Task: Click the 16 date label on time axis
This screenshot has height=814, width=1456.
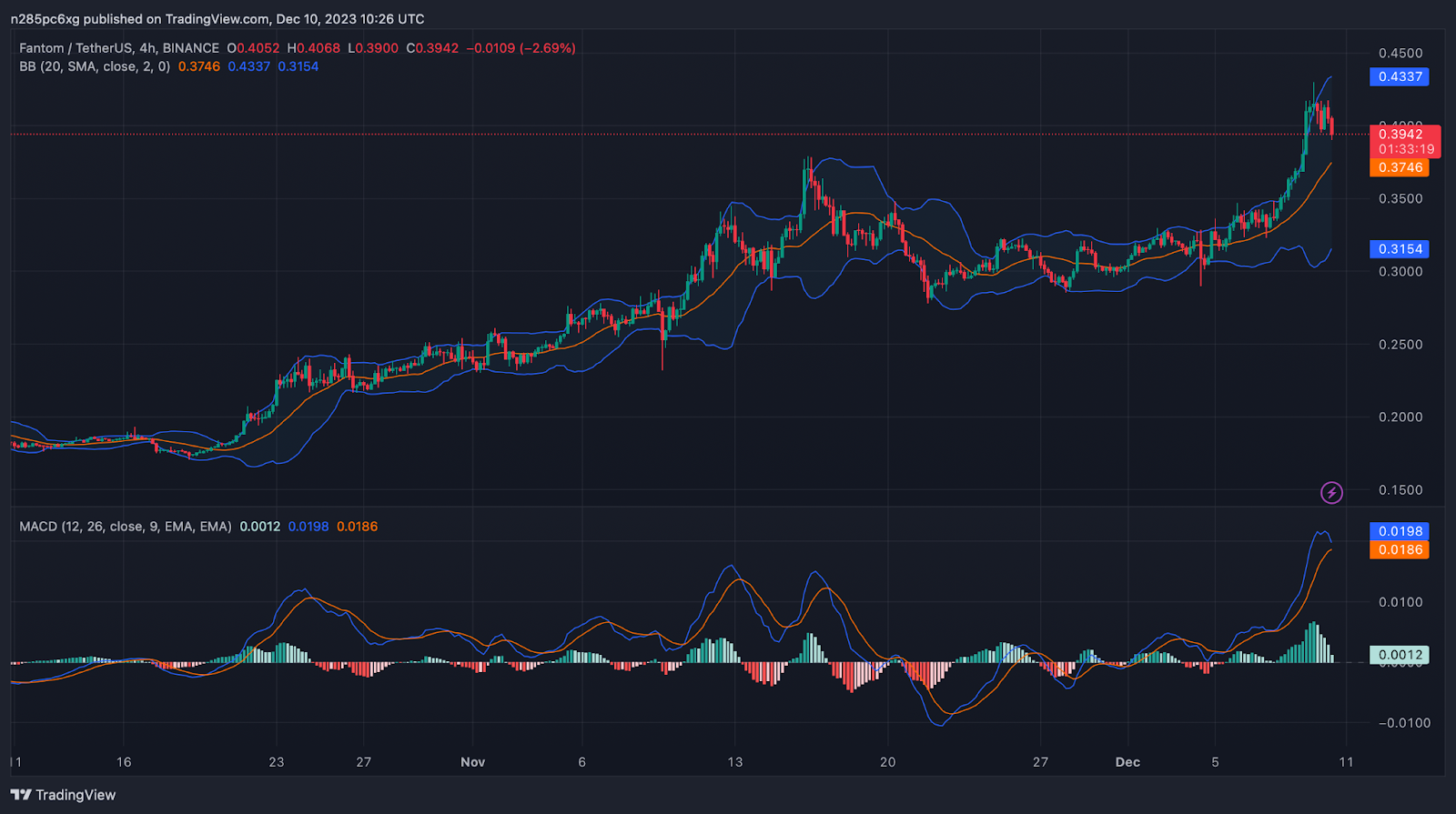Action: pos(124,762)
